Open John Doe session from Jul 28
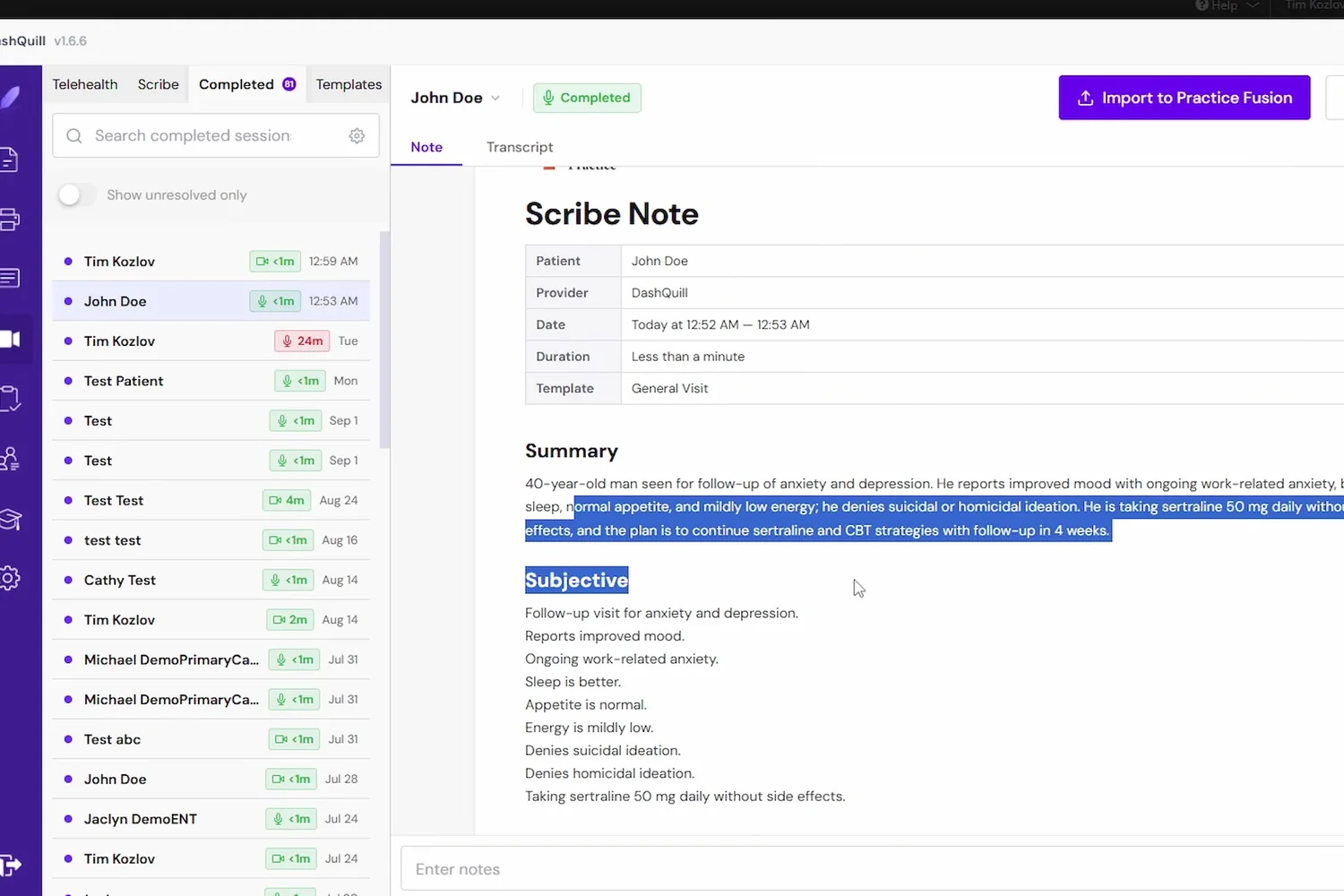Viewport: 1344px width, 896px height. (211, 779)
